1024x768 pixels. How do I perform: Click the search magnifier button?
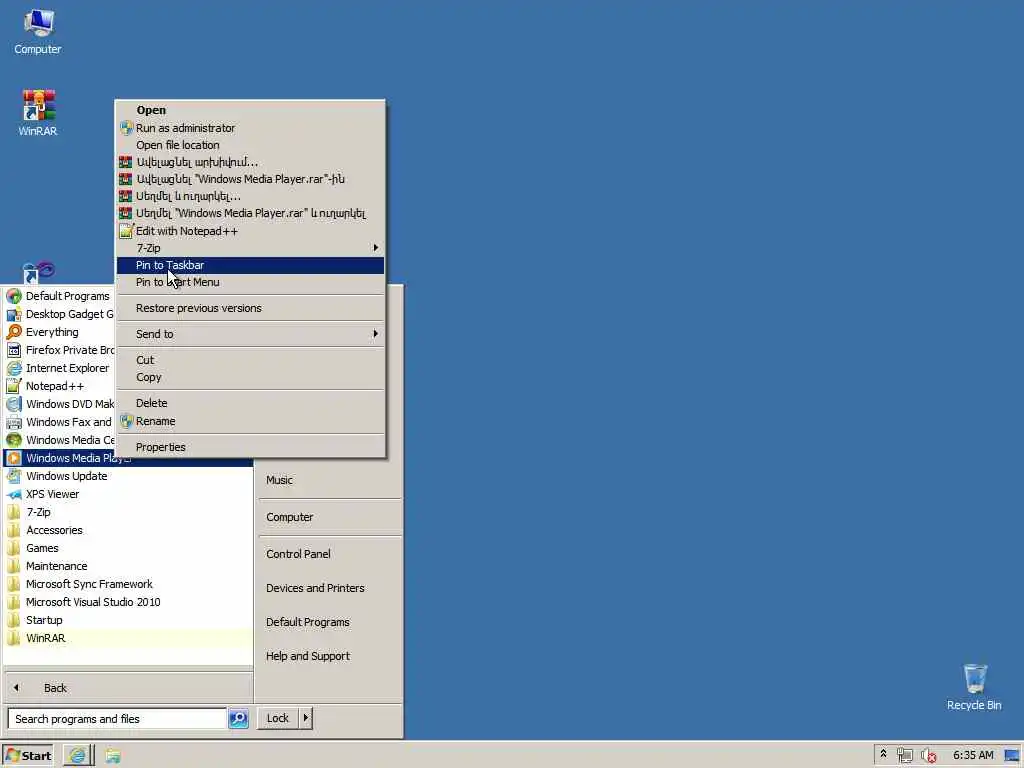pos(238,718)
